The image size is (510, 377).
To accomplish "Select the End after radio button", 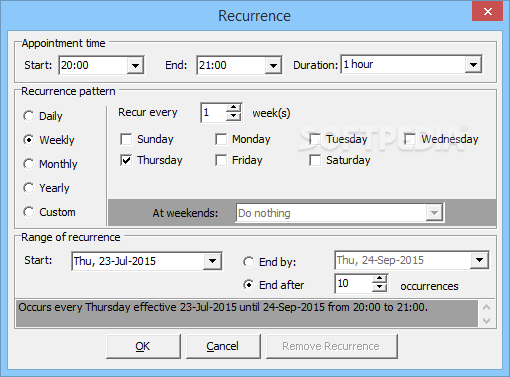I will click(249, 285).
